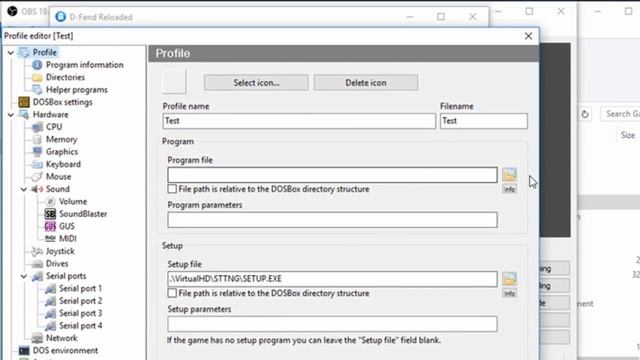This screenshot has height=360, width=640.
Task: Click the DOSBox settings icon
Action: coord(24,102)
